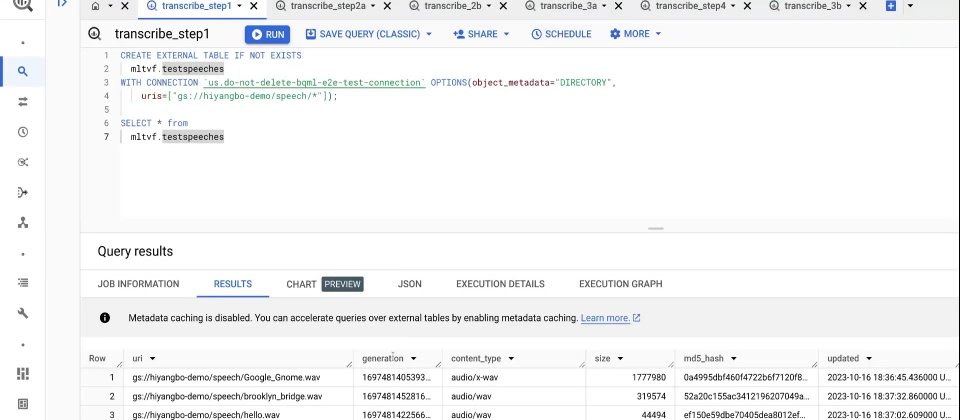The height and width of the screenshot is (420, 960).
Task: Open Execution Graph tab
Action: point(621,284)
